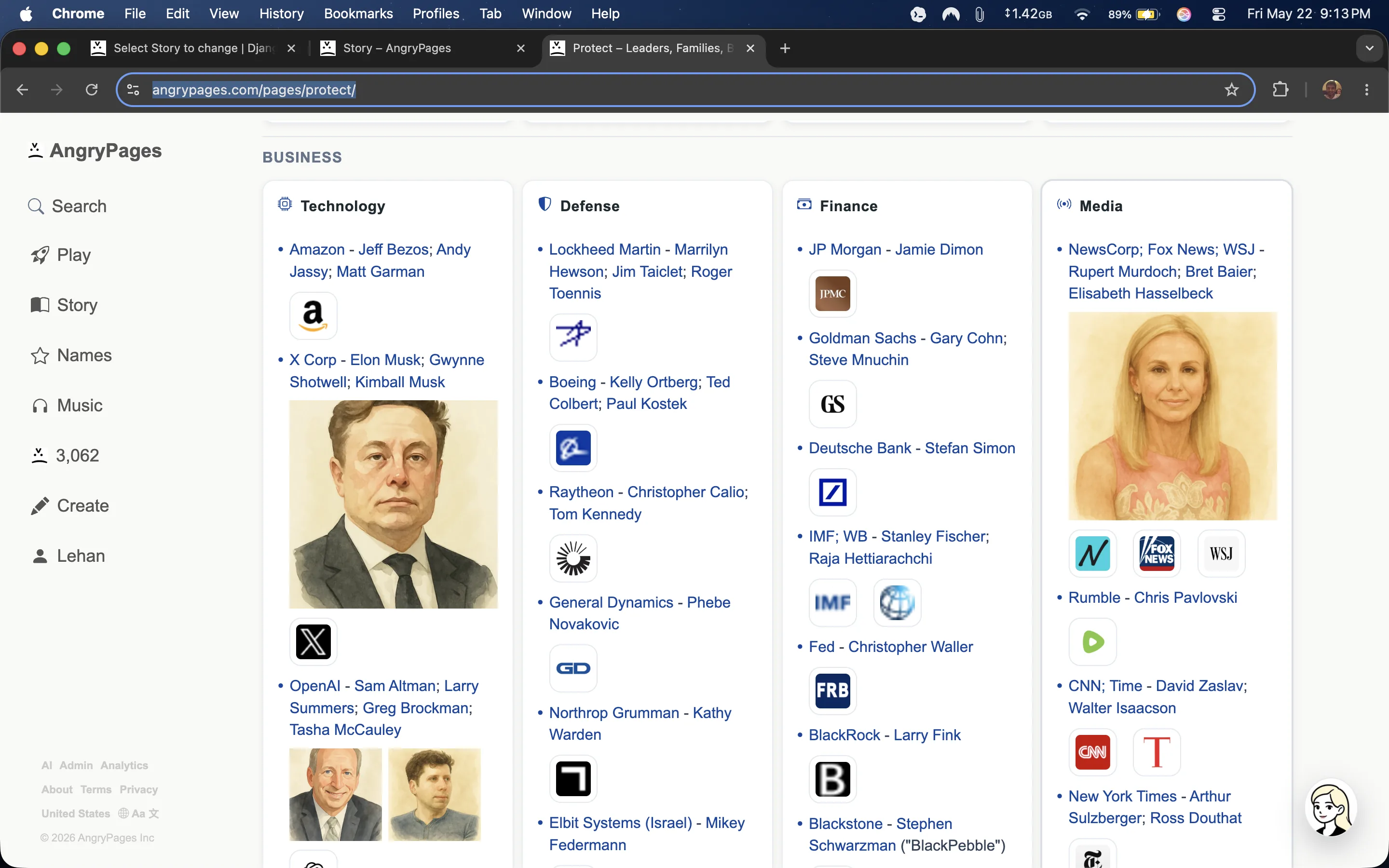
Task: Open the Chrome extensions puzzle icon
Action: (x=1280, y=90)
